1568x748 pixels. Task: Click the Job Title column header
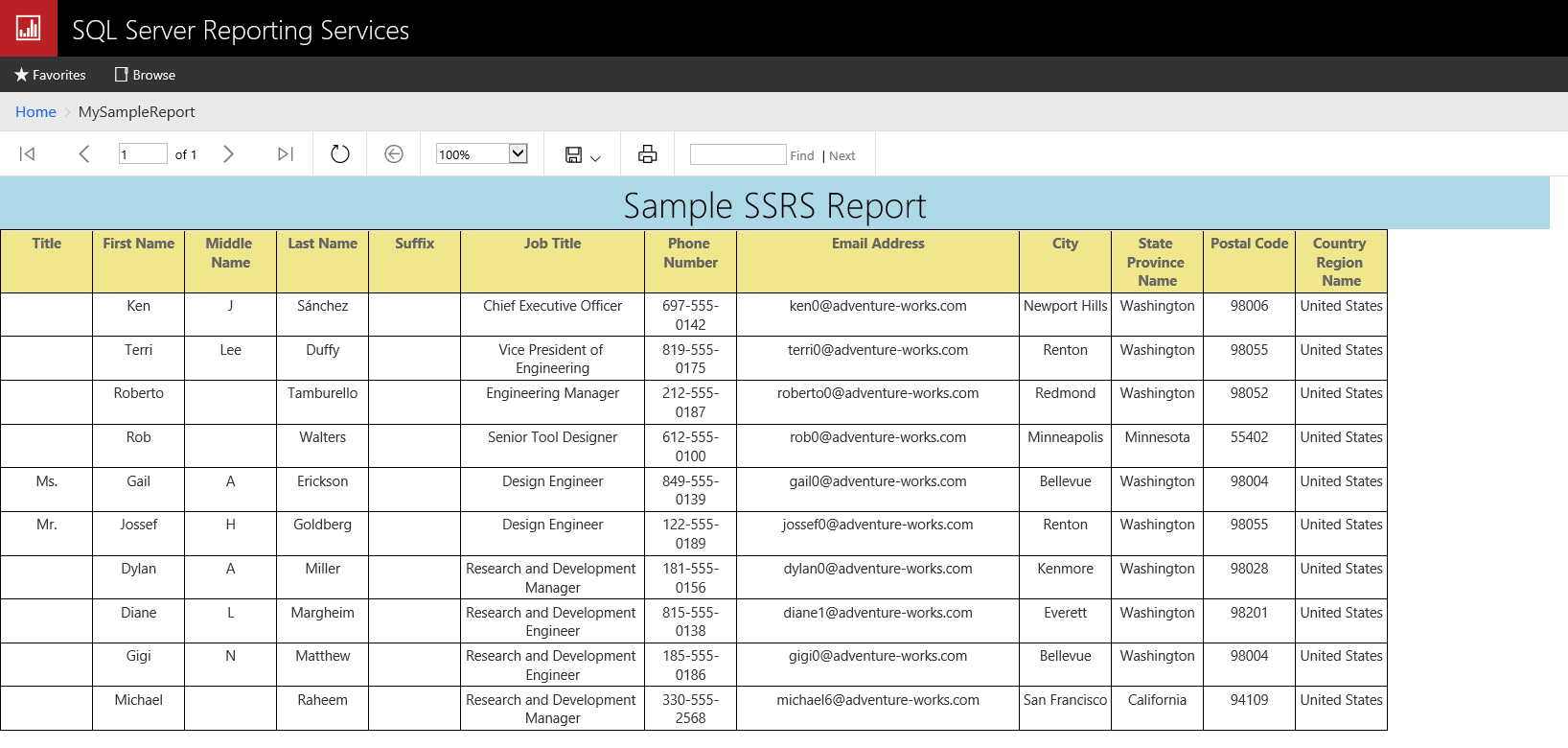coord(552,244)
